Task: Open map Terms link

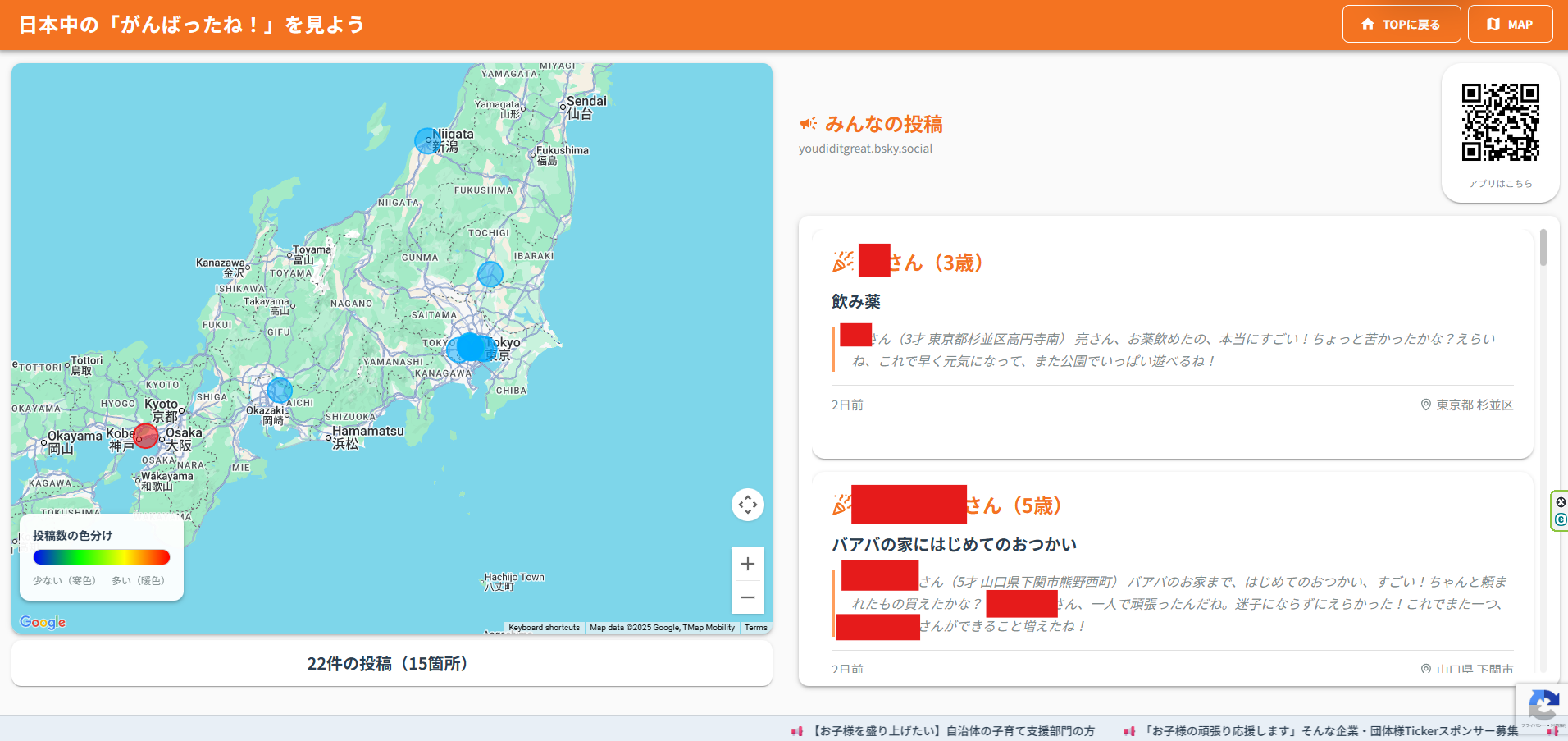Action: click(x=756, y=628)
